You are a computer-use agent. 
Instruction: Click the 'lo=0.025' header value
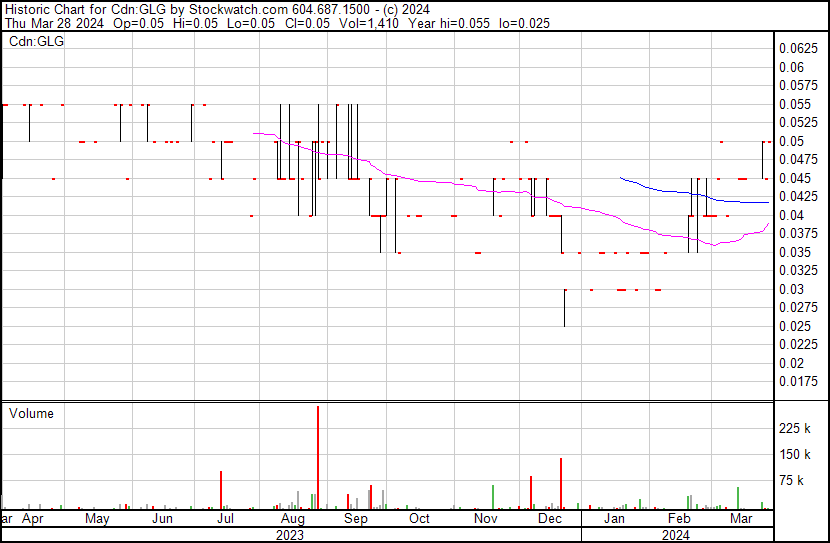(x=524, y=23)
